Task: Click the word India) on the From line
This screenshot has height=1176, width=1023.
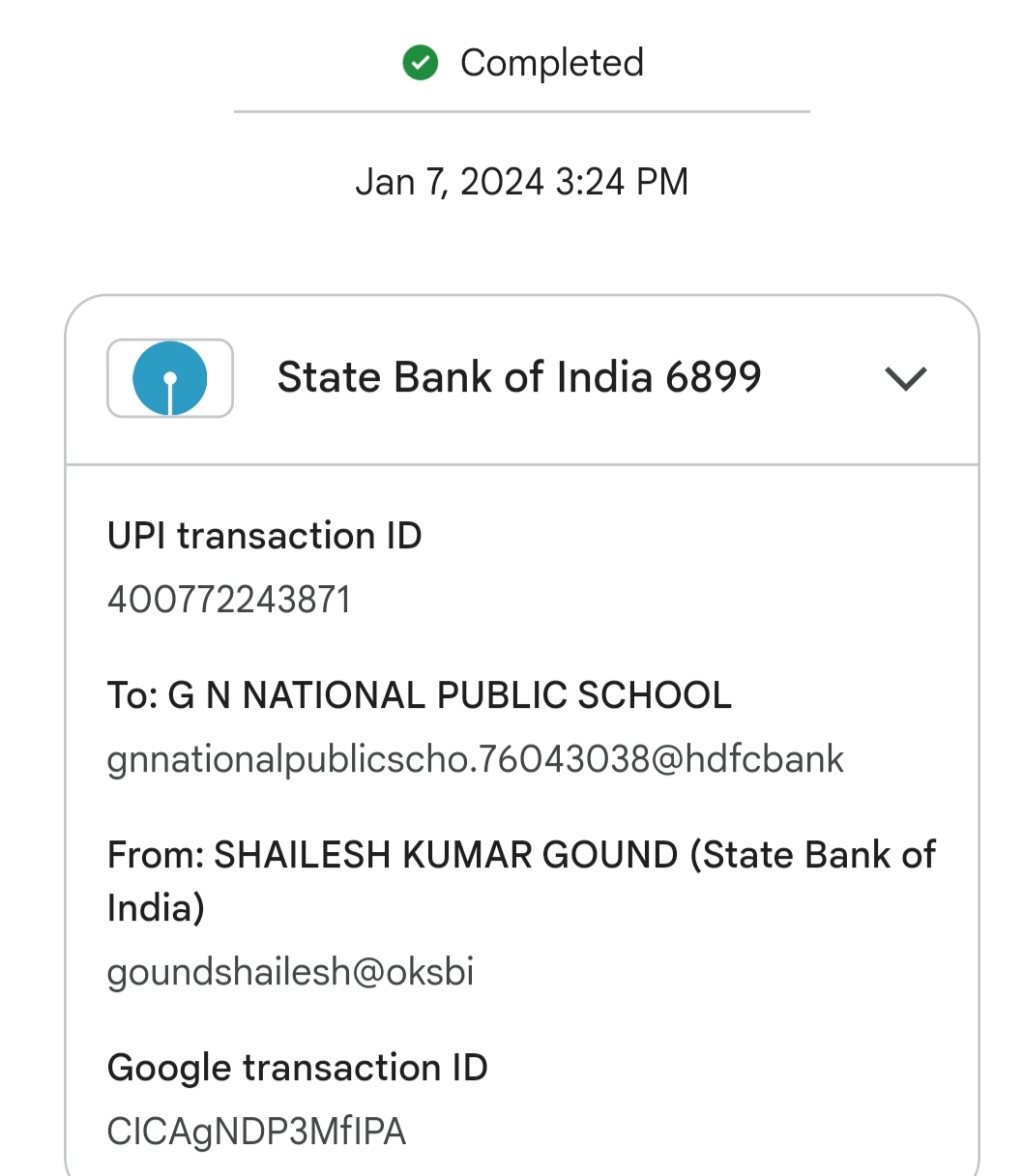Action: click(x=156, y=908)
